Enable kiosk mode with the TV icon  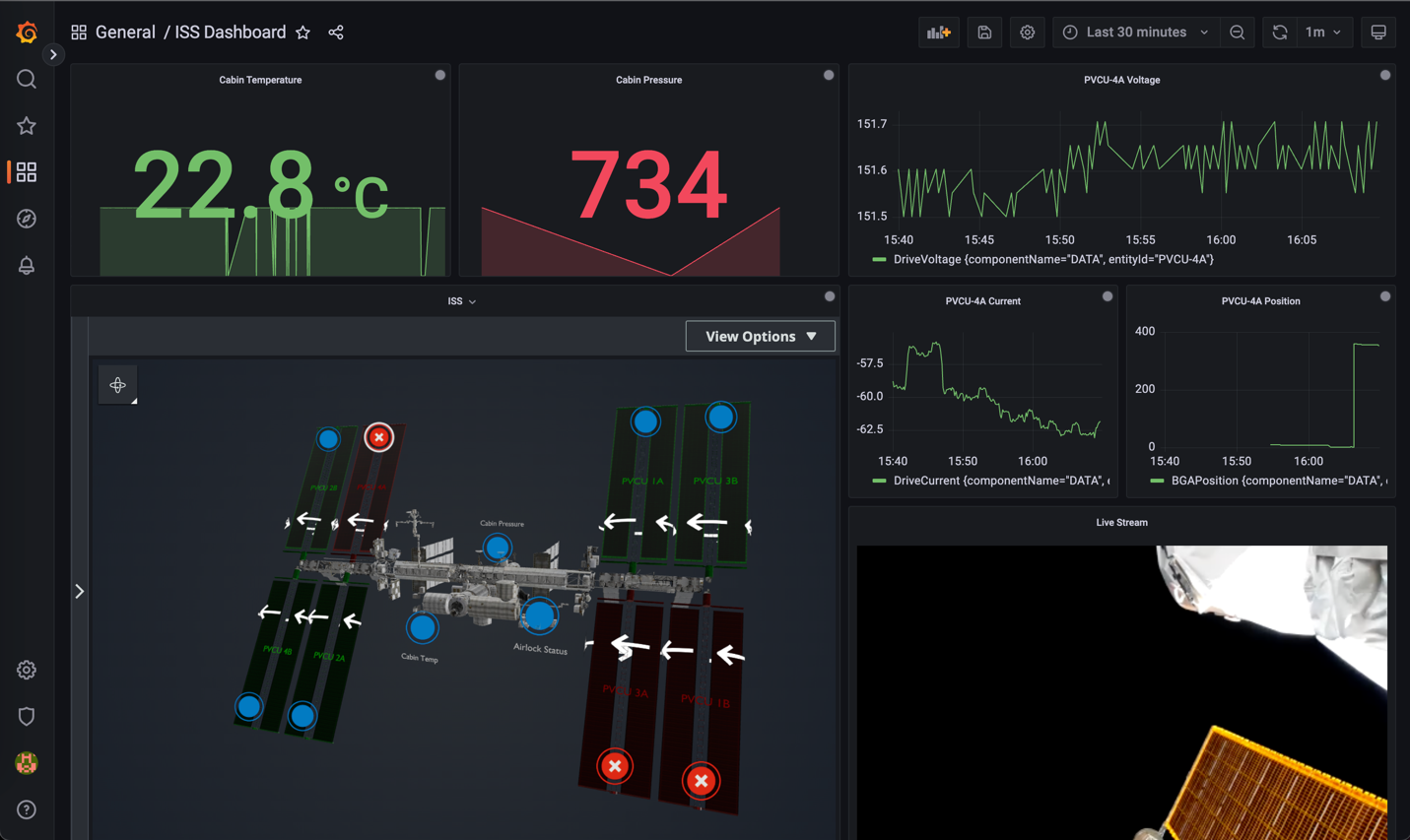pos(1377,32)
